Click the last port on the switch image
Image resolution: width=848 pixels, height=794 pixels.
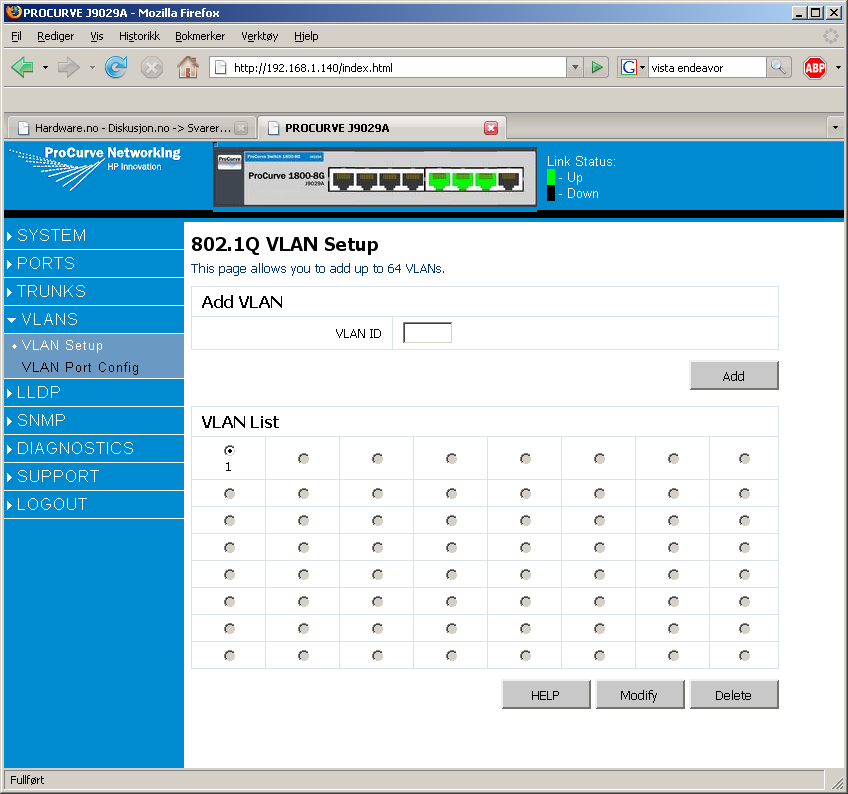509,181
